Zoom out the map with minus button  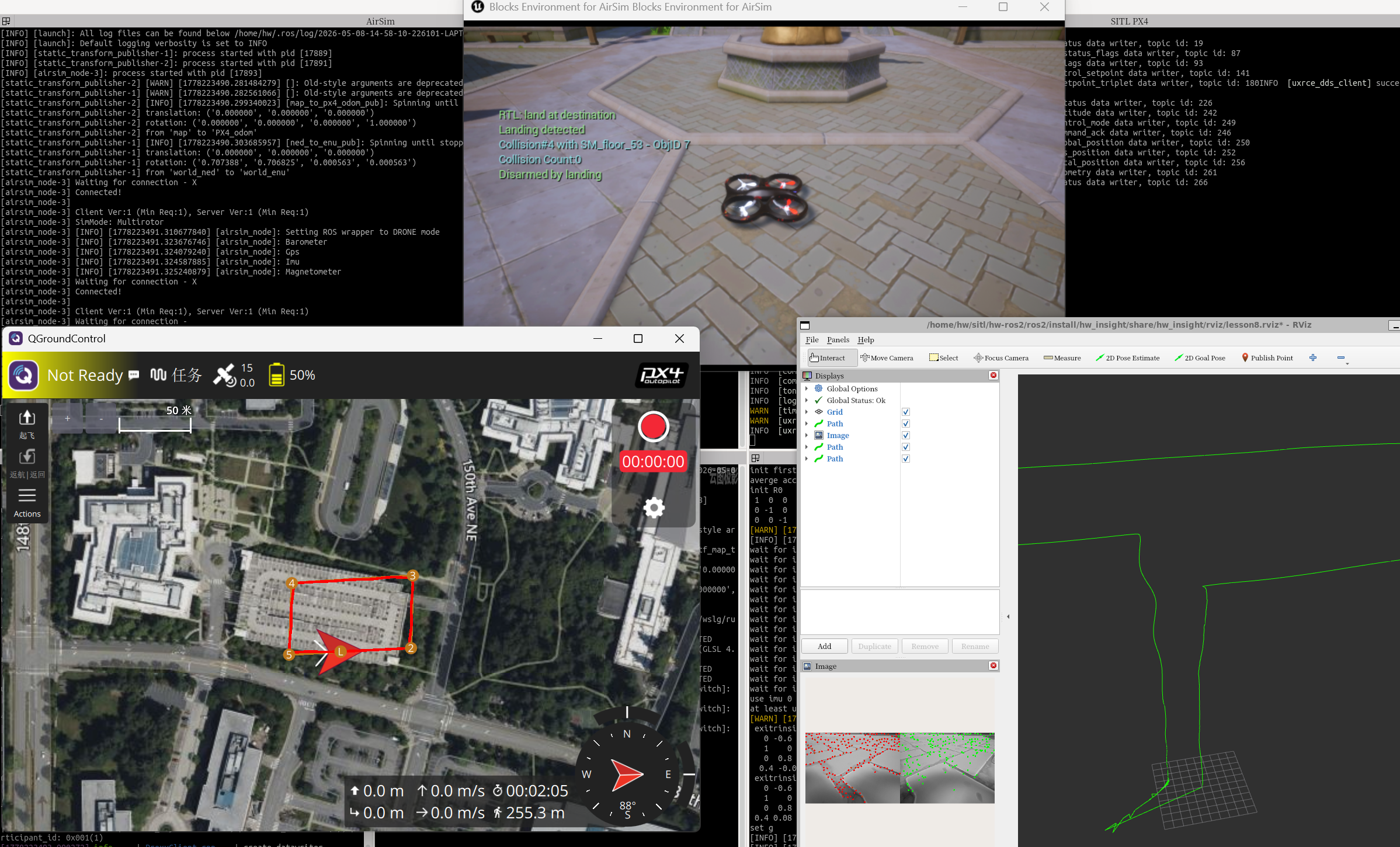click(x=101, y=418)
